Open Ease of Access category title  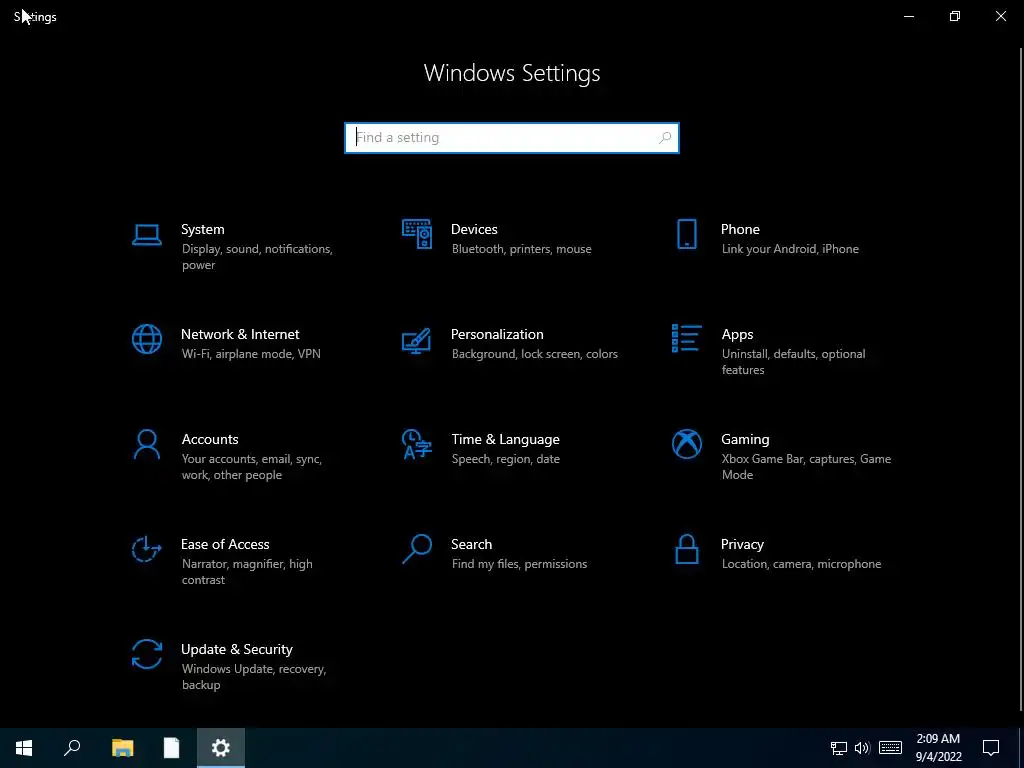[x=225, y=544]
